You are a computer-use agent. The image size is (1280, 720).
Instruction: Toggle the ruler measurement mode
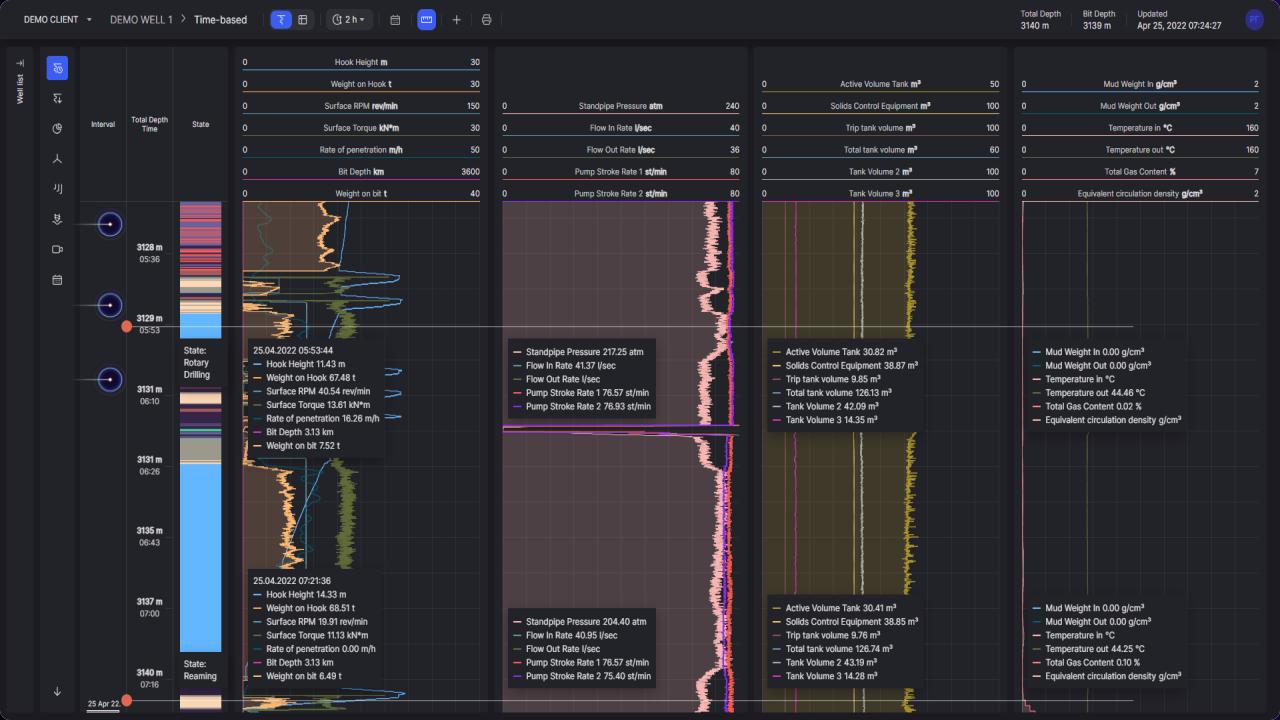tap(426, 20)
